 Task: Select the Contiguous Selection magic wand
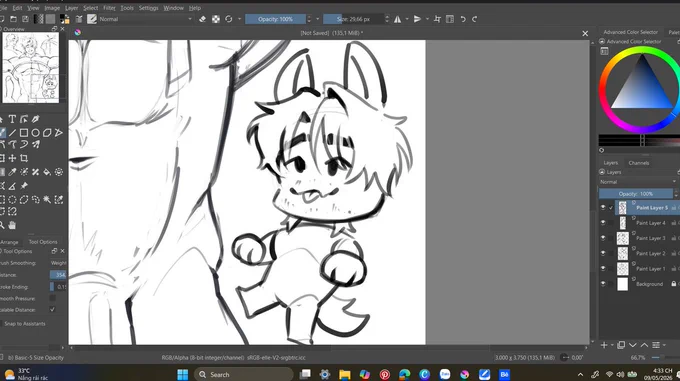(x=47, y=199)
